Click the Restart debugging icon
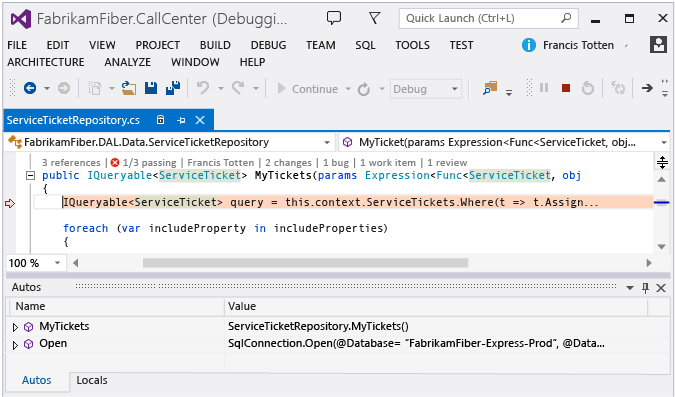 click(588, 88)
